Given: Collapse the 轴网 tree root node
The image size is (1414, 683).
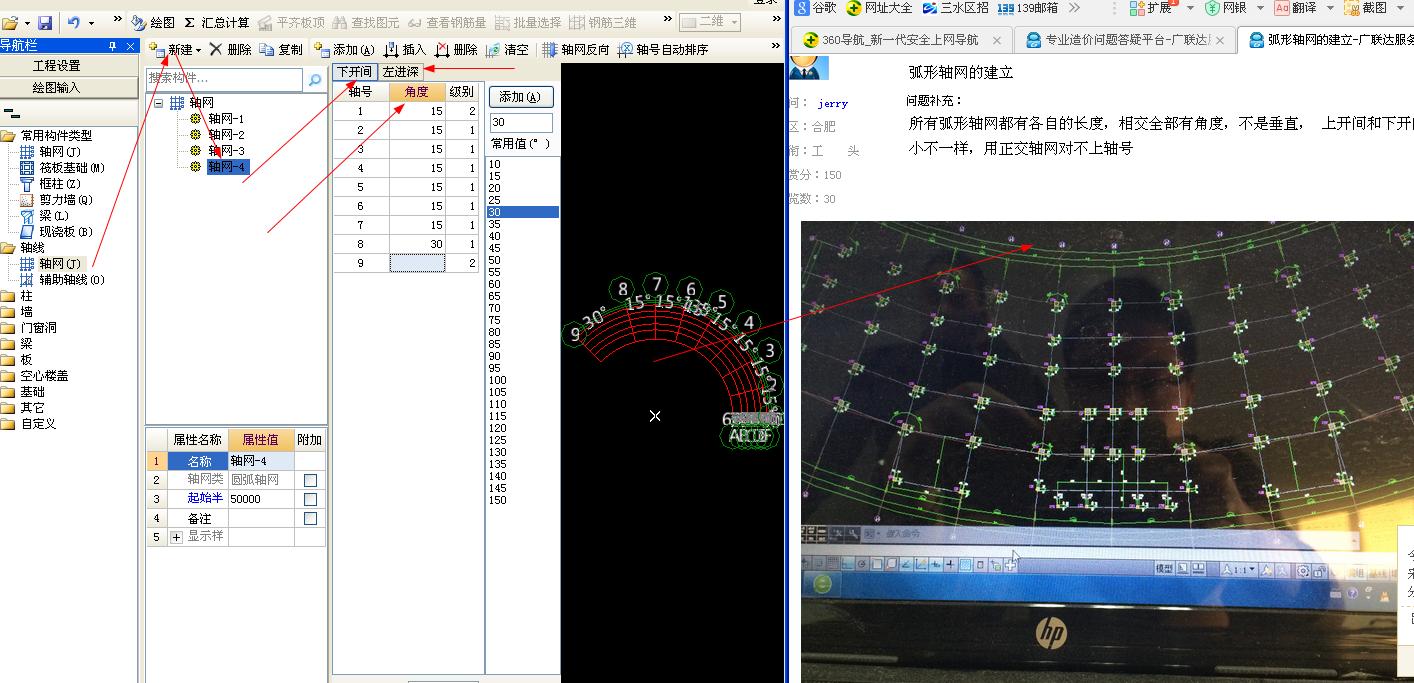Looking at the screenshot, I should [x=158, y=102].
